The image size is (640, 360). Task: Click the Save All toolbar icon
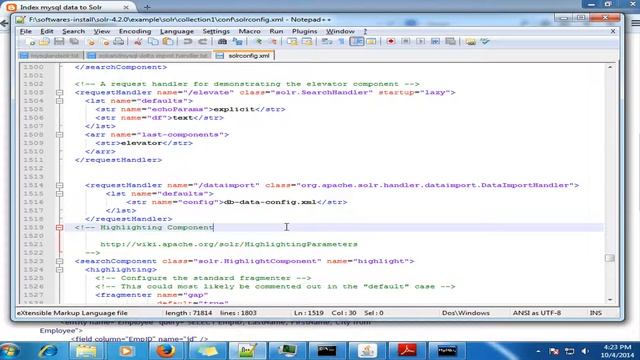(x=74, y=42)
